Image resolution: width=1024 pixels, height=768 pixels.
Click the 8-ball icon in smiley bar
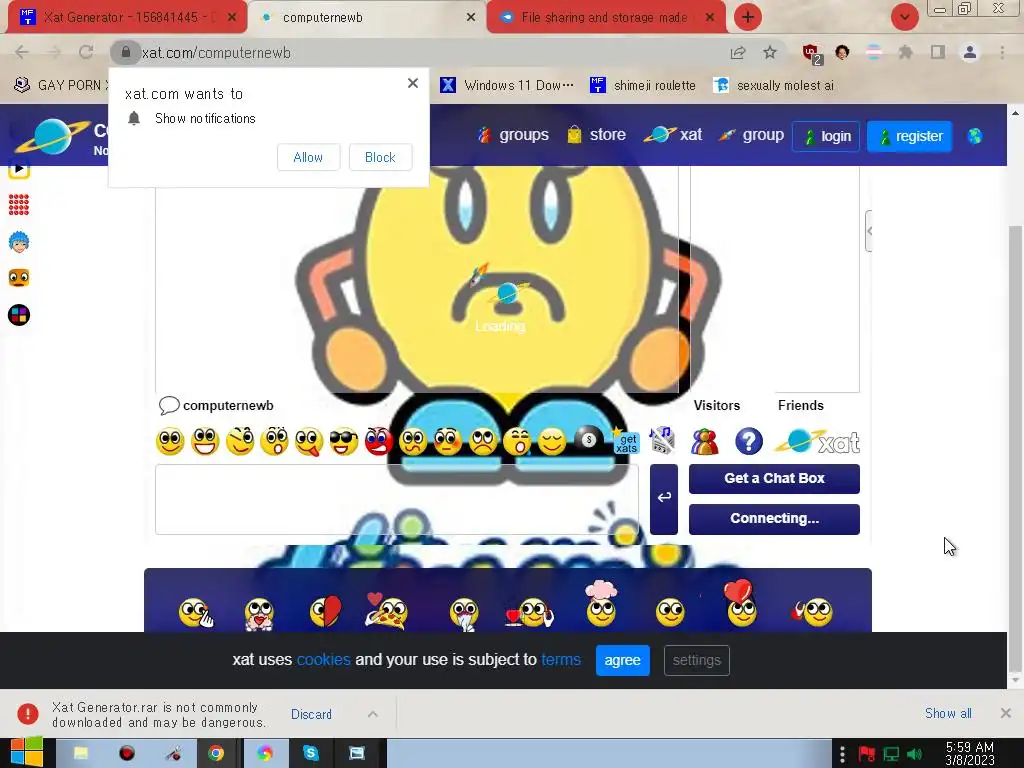point(588,440)
